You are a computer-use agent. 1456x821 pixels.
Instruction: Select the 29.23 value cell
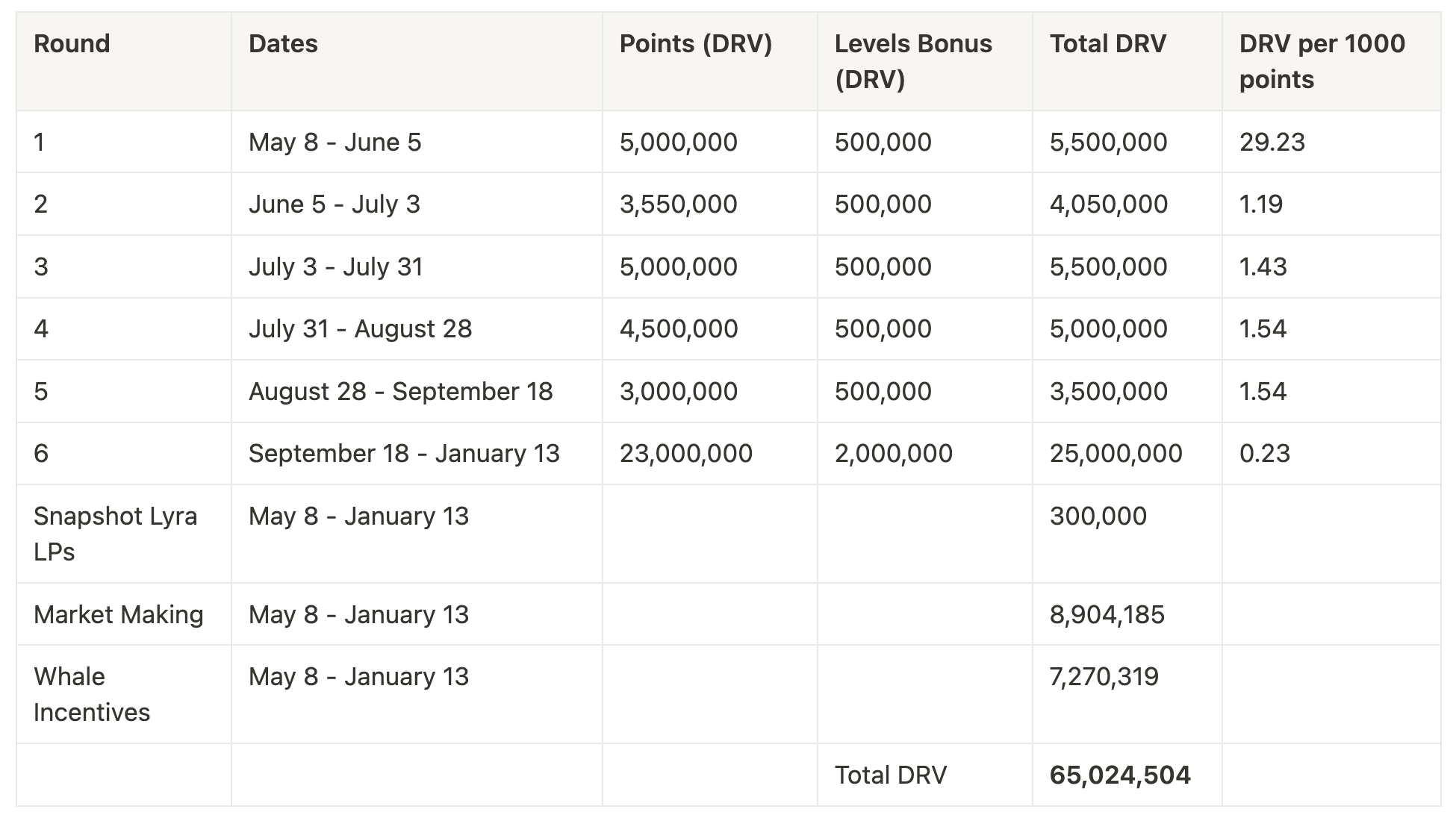pyautogui.click(x=1272, y=142)
